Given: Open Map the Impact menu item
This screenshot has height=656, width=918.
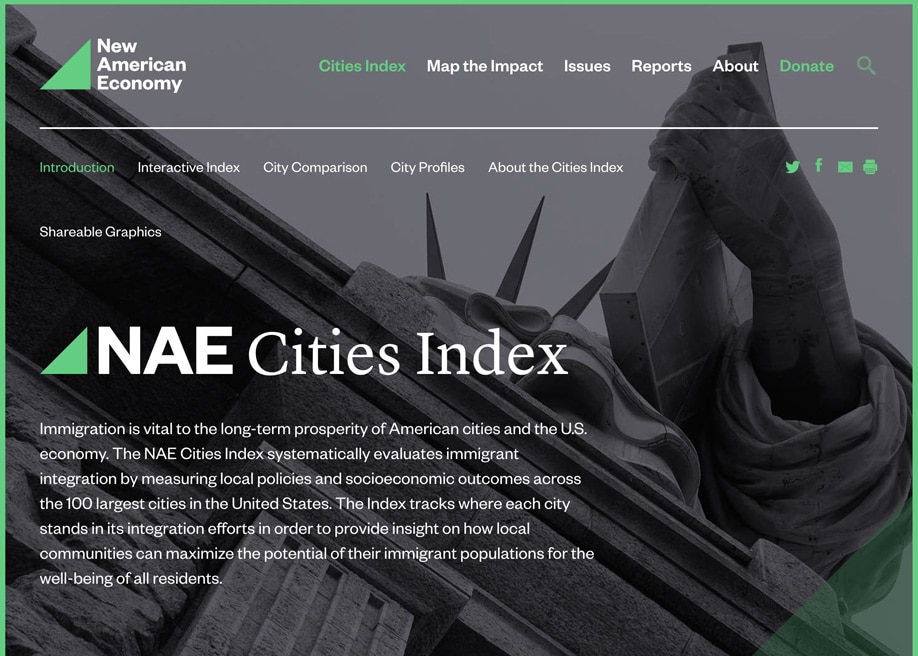Looking at the screenshot, I should [x=485, y=66].
